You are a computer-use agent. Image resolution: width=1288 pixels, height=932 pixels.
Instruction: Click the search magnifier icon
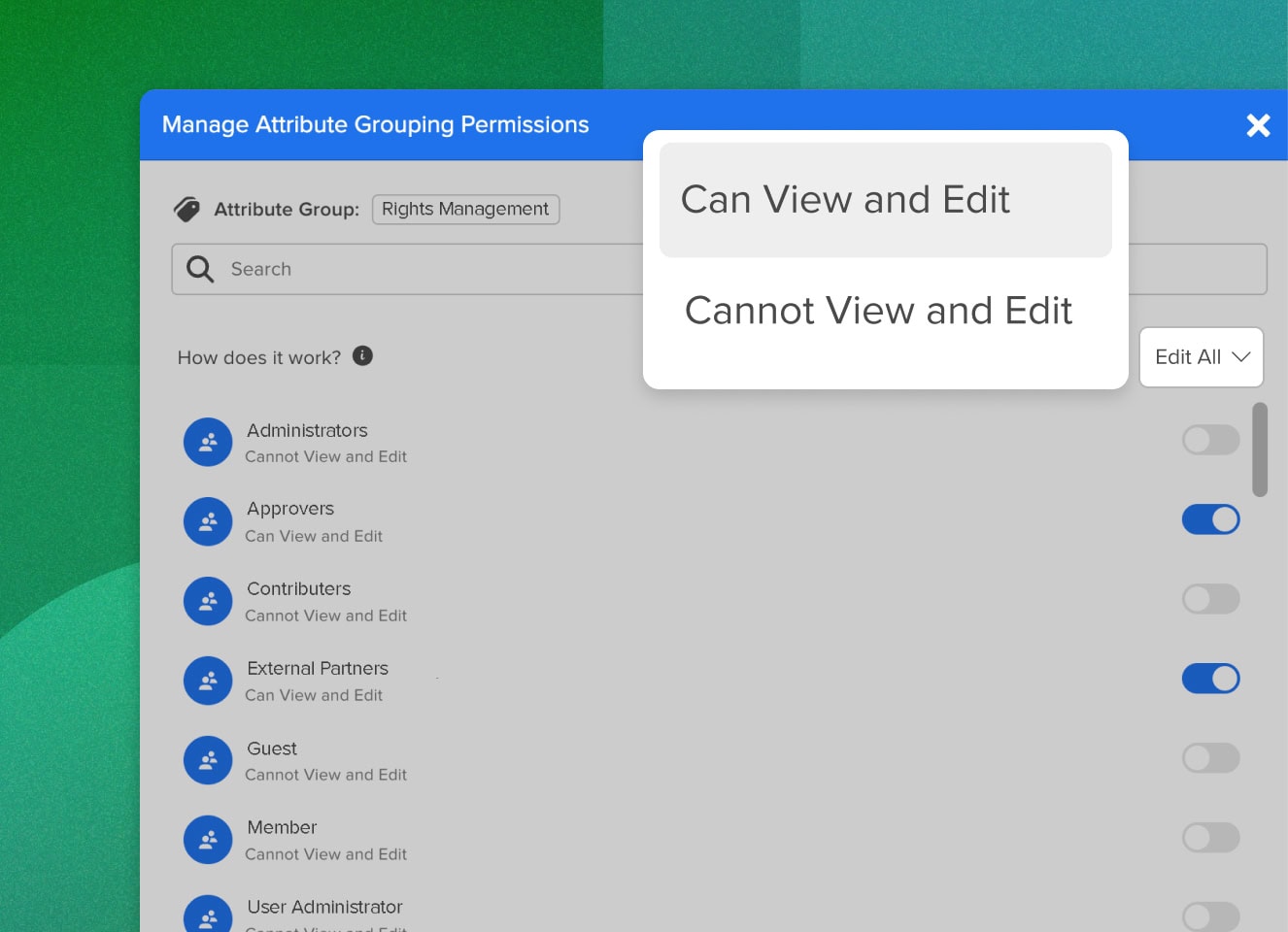pos(199,269)
